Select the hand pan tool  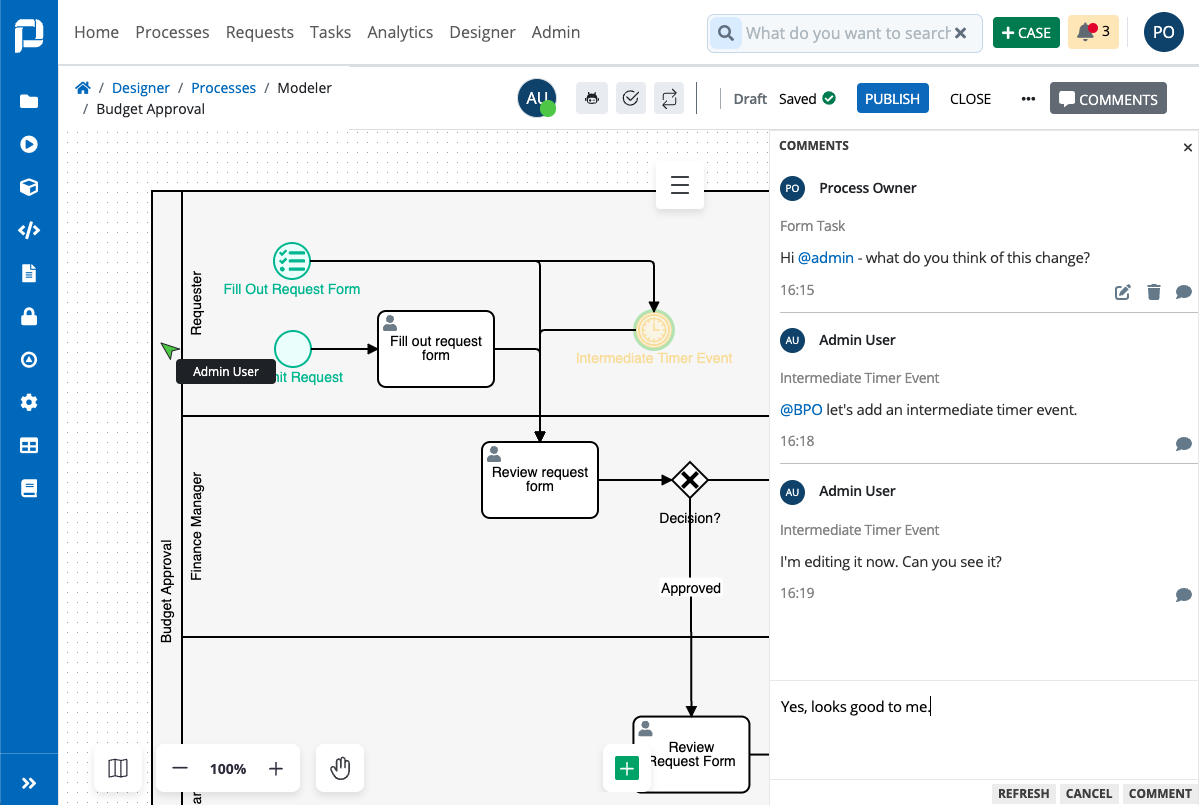pos(340,768)
